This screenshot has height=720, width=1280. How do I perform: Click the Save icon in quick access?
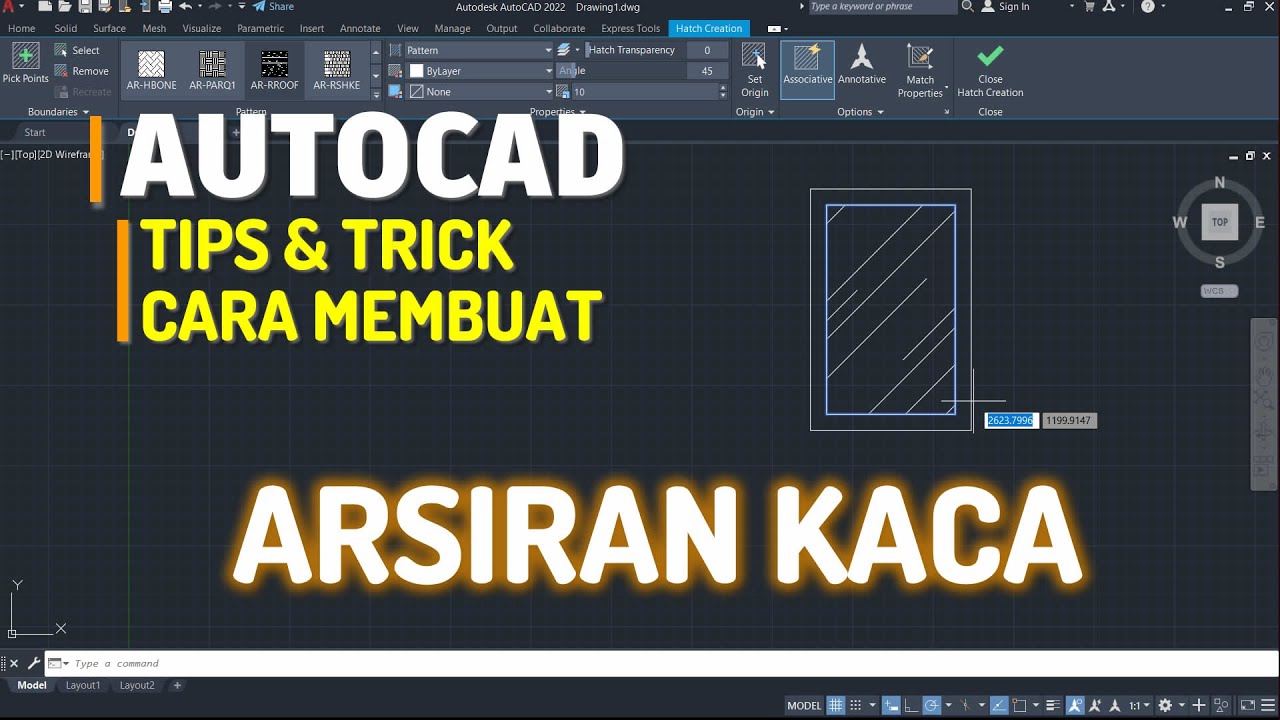point(83,7)
